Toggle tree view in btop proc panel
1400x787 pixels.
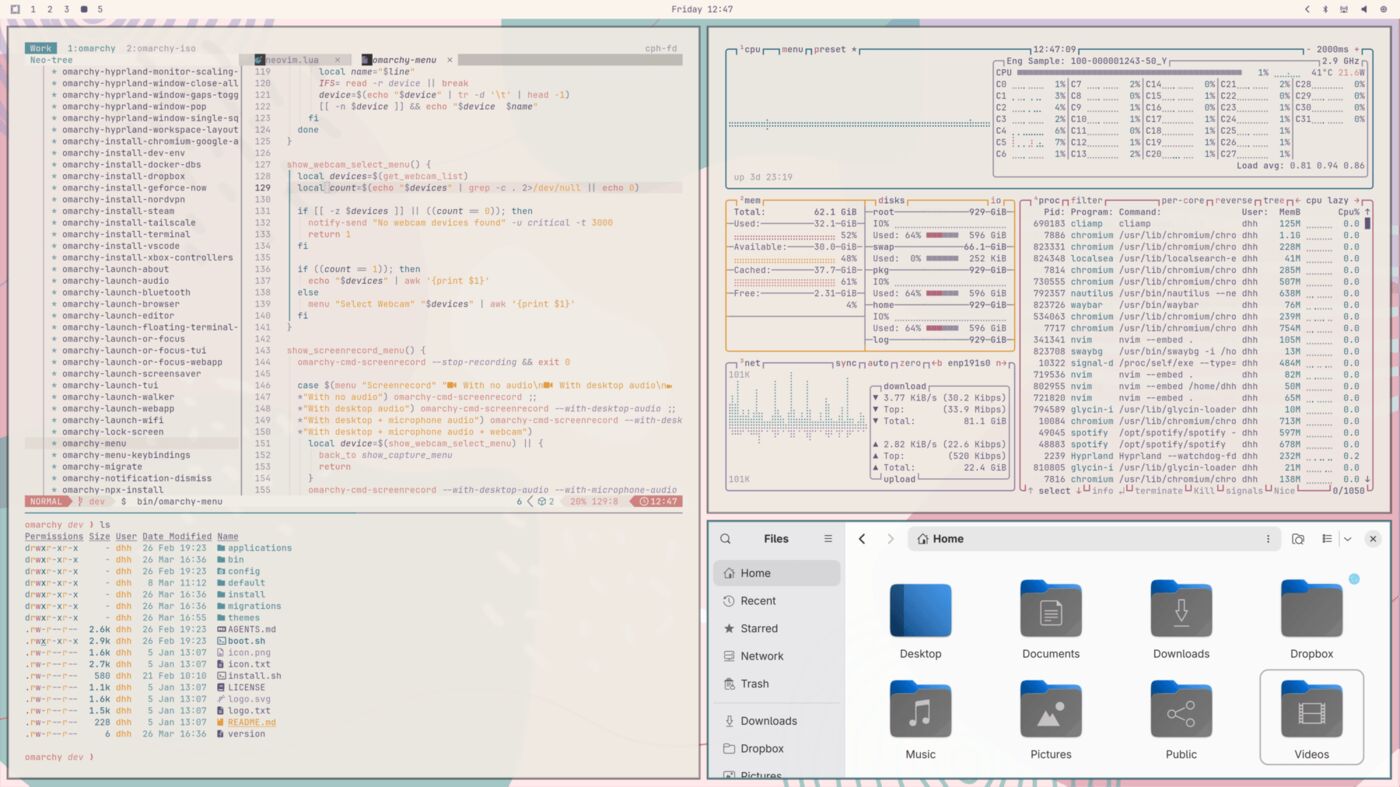[x=1275, y=201]
